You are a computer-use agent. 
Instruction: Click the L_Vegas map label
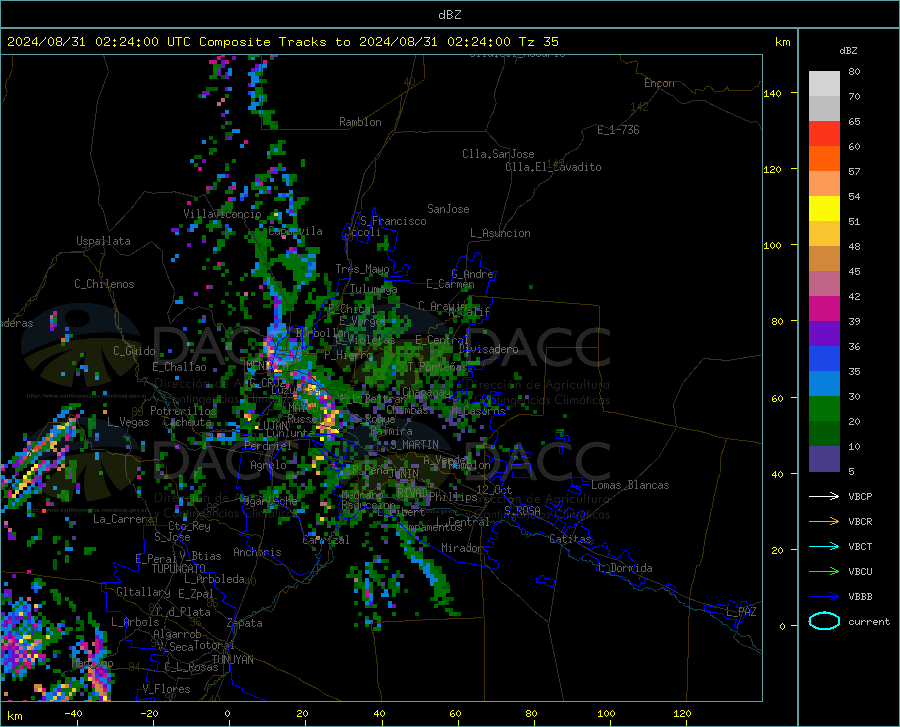pyautogui.click(x=128, y=422)
